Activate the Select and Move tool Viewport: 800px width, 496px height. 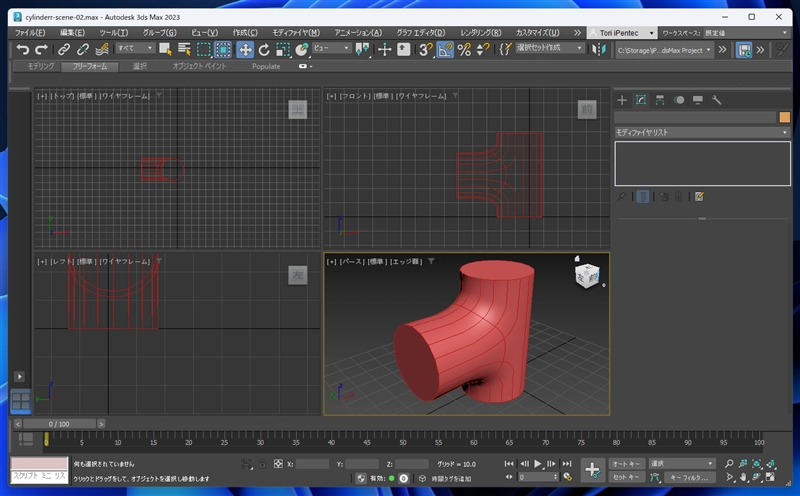245,49
